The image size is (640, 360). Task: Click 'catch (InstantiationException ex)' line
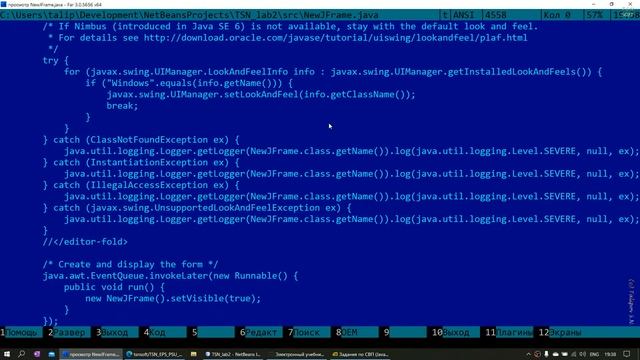click(x=141, y=162)
